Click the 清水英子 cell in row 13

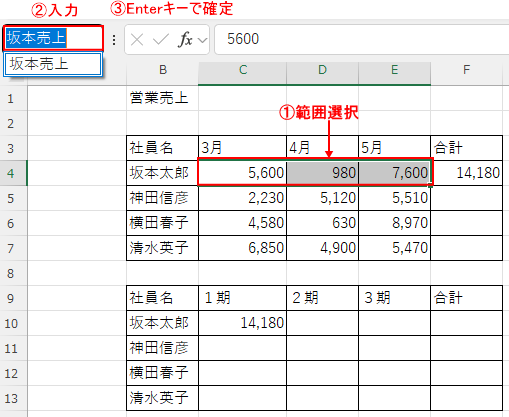click(x=163, y=398)
